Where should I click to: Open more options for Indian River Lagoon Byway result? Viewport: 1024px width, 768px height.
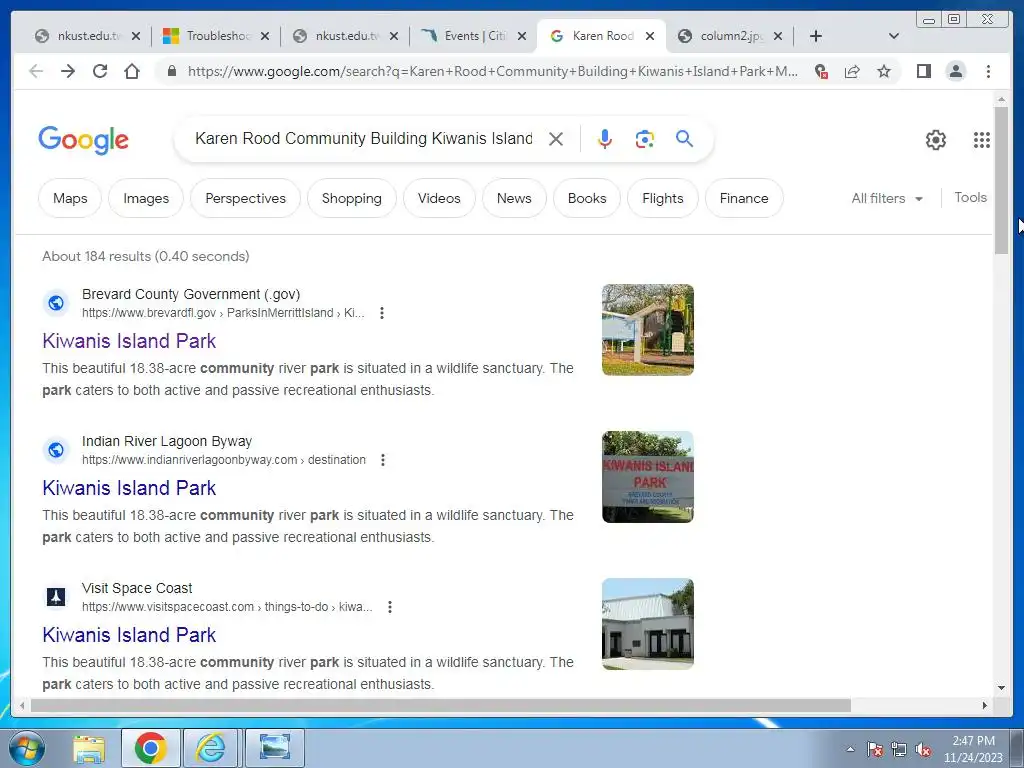tap(383, 460)
